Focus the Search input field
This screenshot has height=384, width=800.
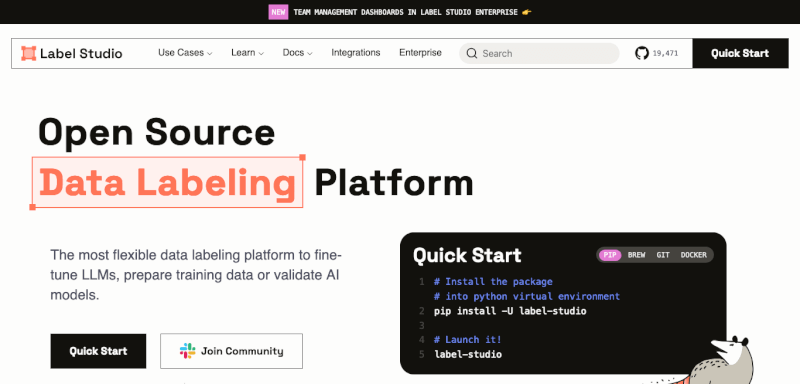point(539,54)
